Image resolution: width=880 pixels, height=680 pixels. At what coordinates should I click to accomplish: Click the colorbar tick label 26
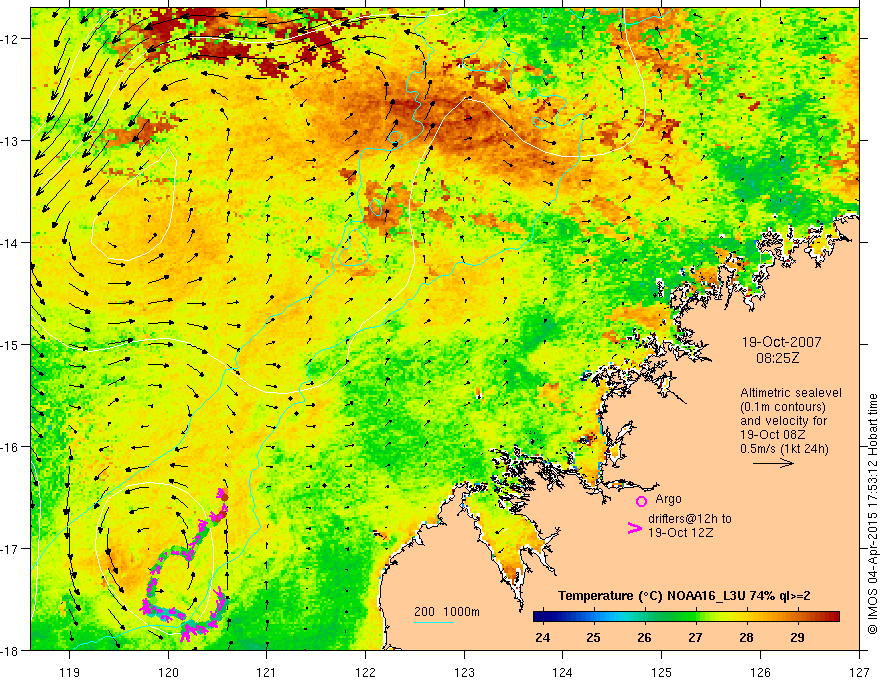pos(644,638)
